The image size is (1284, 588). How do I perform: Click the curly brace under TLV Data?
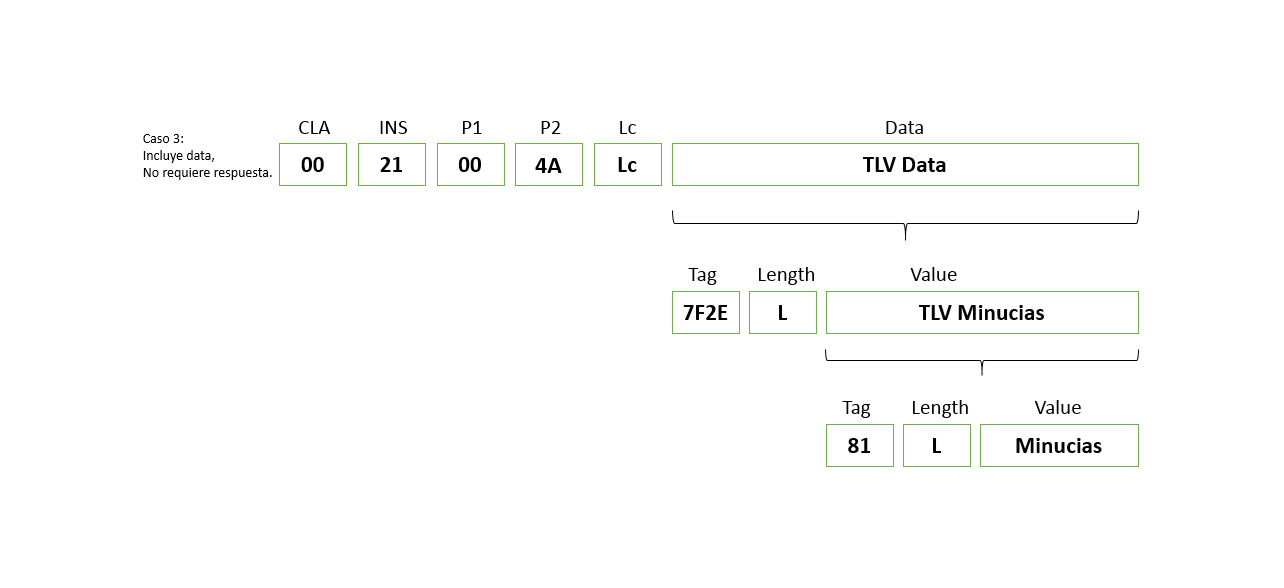click(x=904, y=223)
